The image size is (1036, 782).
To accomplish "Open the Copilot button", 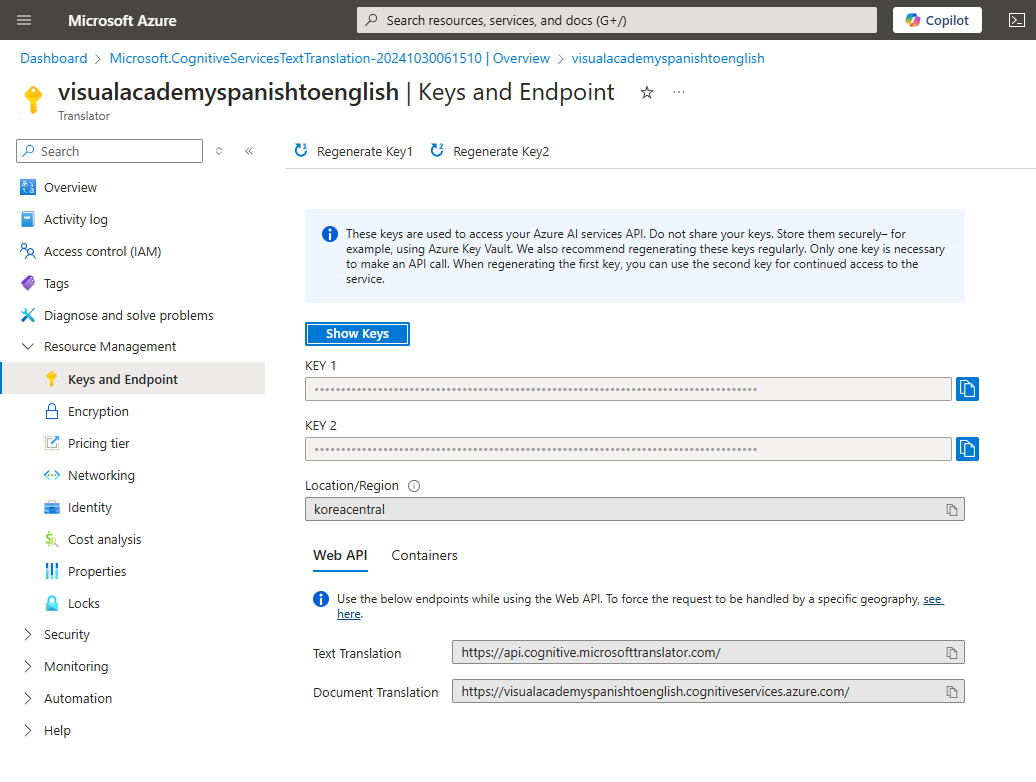I will point(937,20).
